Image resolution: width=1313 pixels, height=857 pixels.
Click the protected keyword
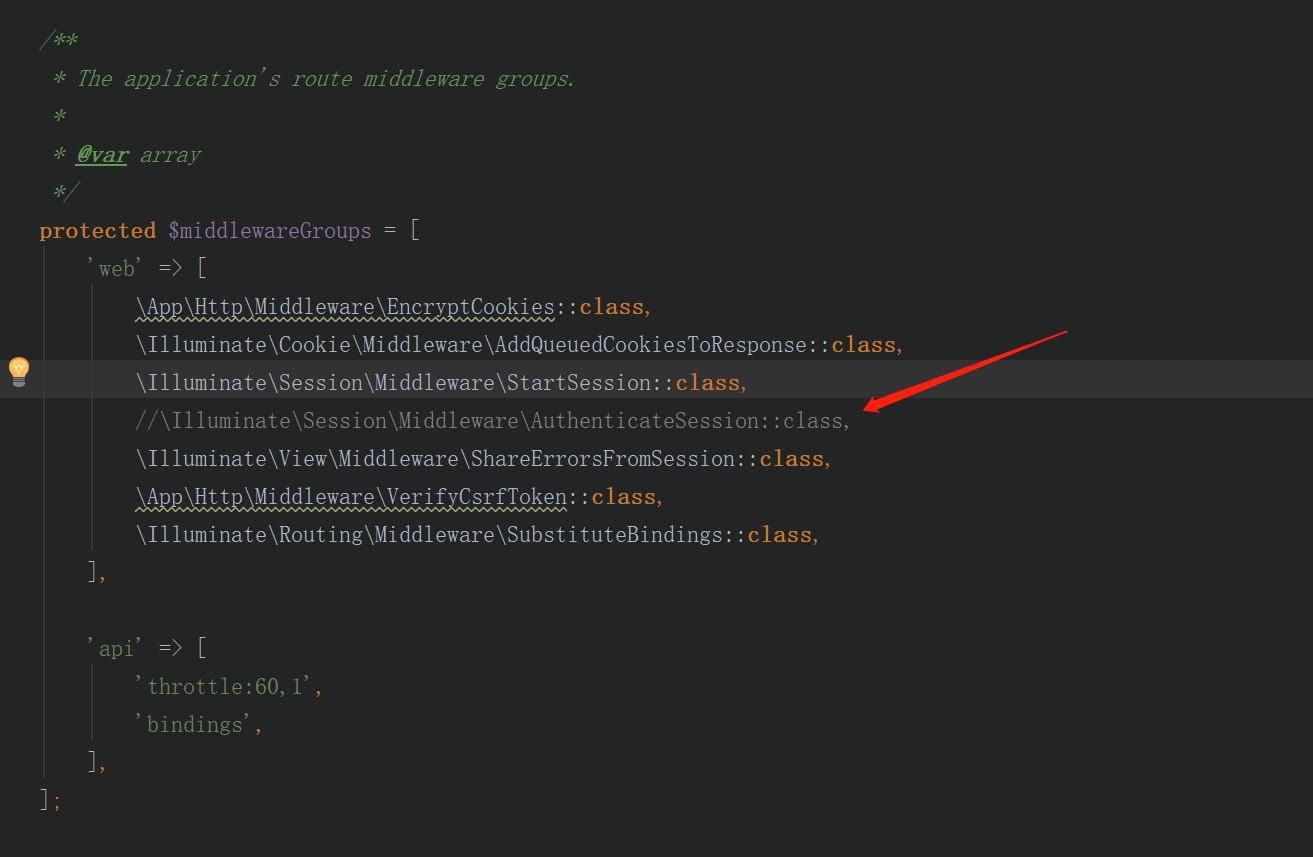[97, 231]
